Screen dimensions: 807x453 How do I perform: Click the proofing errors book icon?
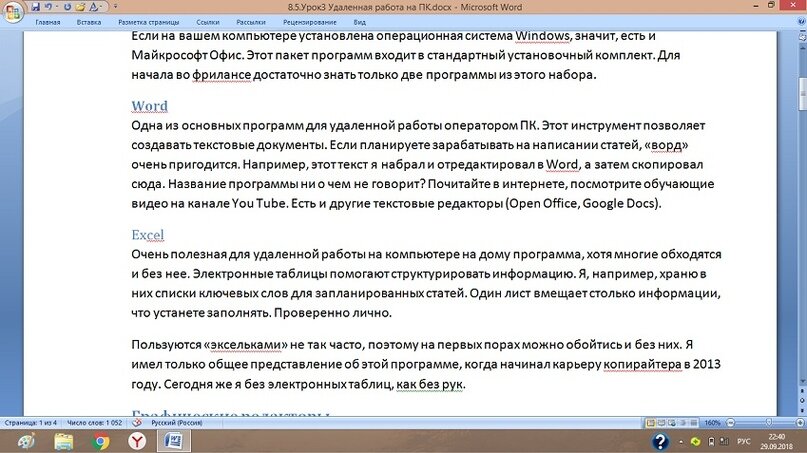(x=137, y=423)
